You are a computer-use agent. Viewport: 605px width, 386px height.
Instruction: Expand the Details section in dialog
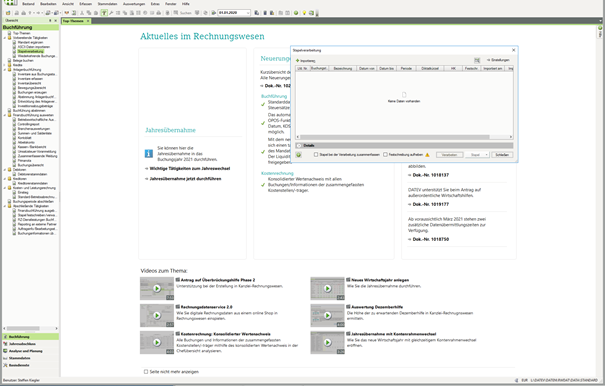point(299,146)
